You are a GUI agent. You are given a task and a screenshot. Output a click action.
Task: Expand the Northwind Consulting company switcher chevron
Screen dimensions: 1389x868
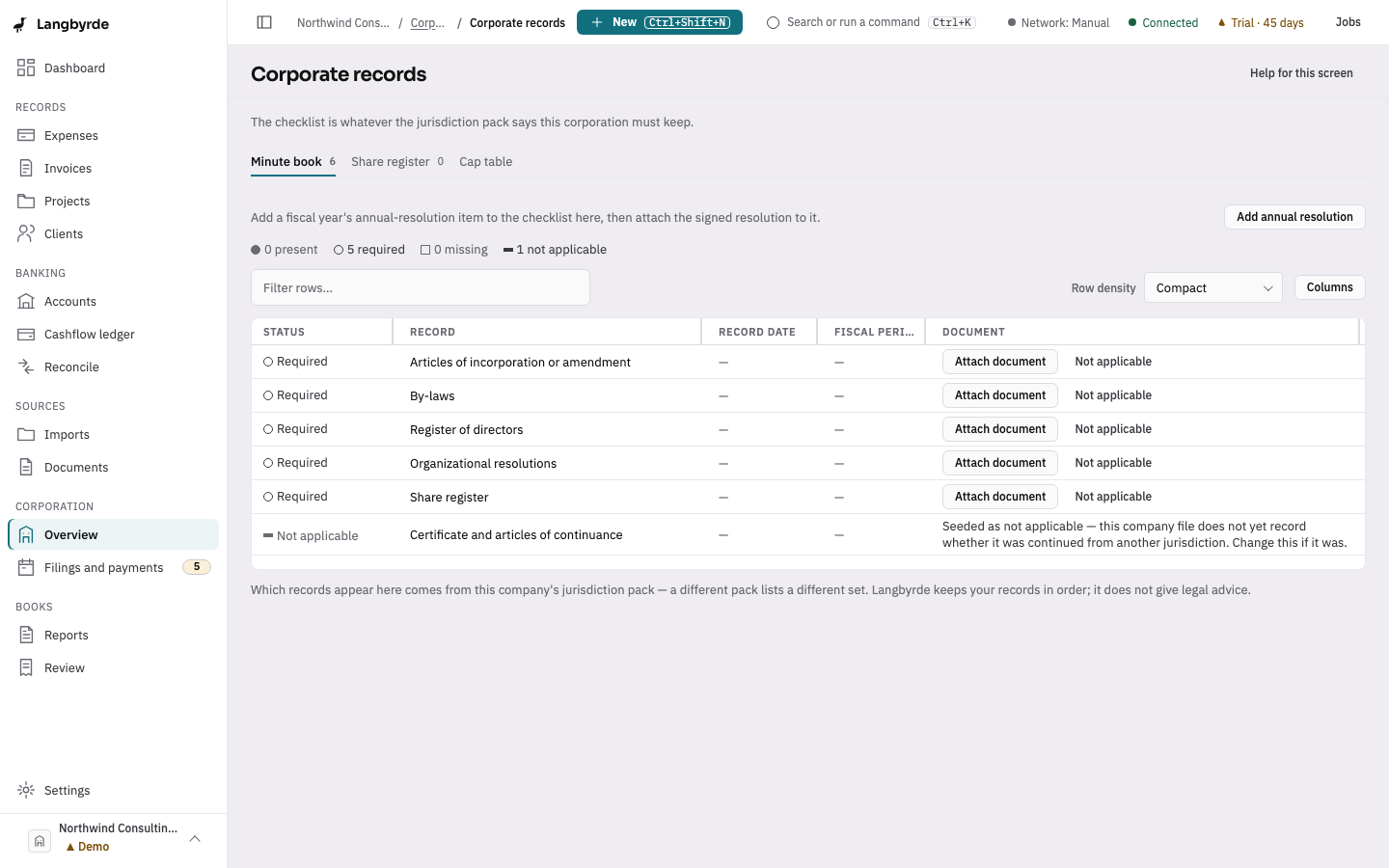195,838
